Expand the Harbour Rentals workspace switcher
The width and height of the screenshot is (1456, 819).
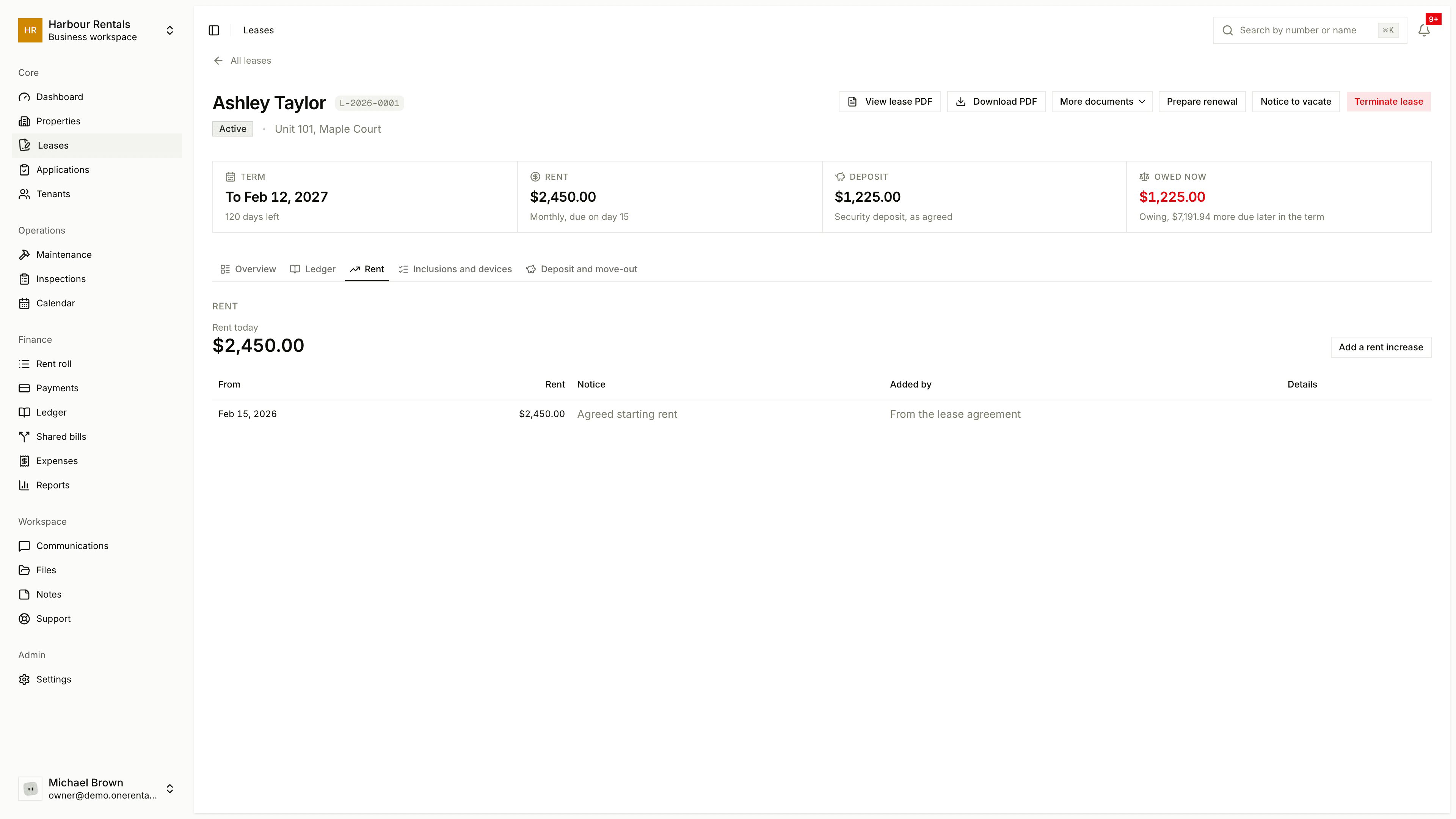point(169,30)
